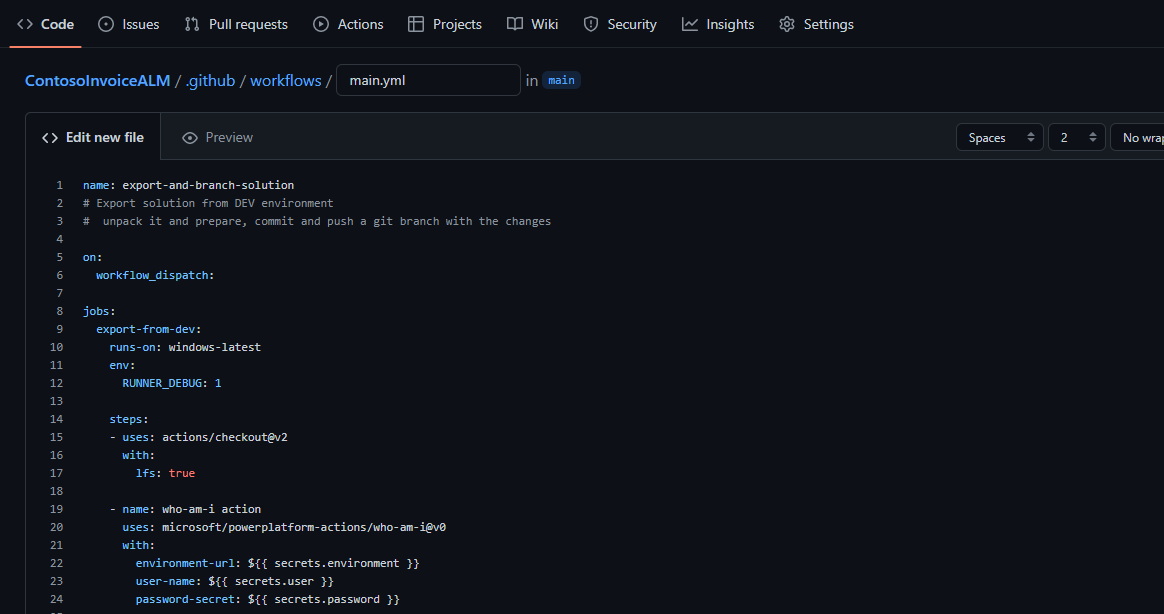The width and height of the screenshot is (1164, 614).
Task: Click the 'true' value after lfs
Action: [182, 473]
